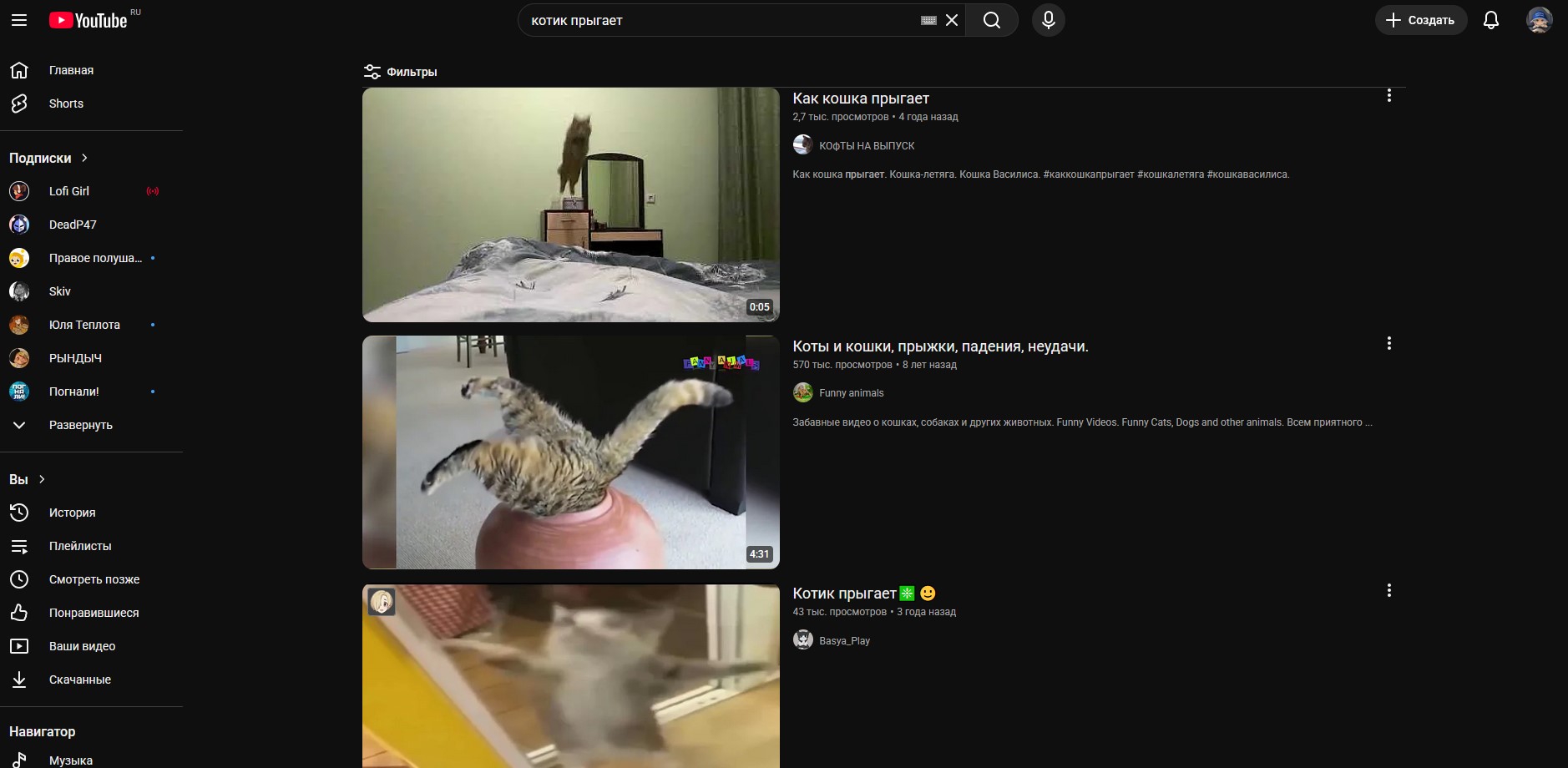Open Lofi Girl channel avatar
The height and width of the screenshot is (768, 1568).
point(19,191)
